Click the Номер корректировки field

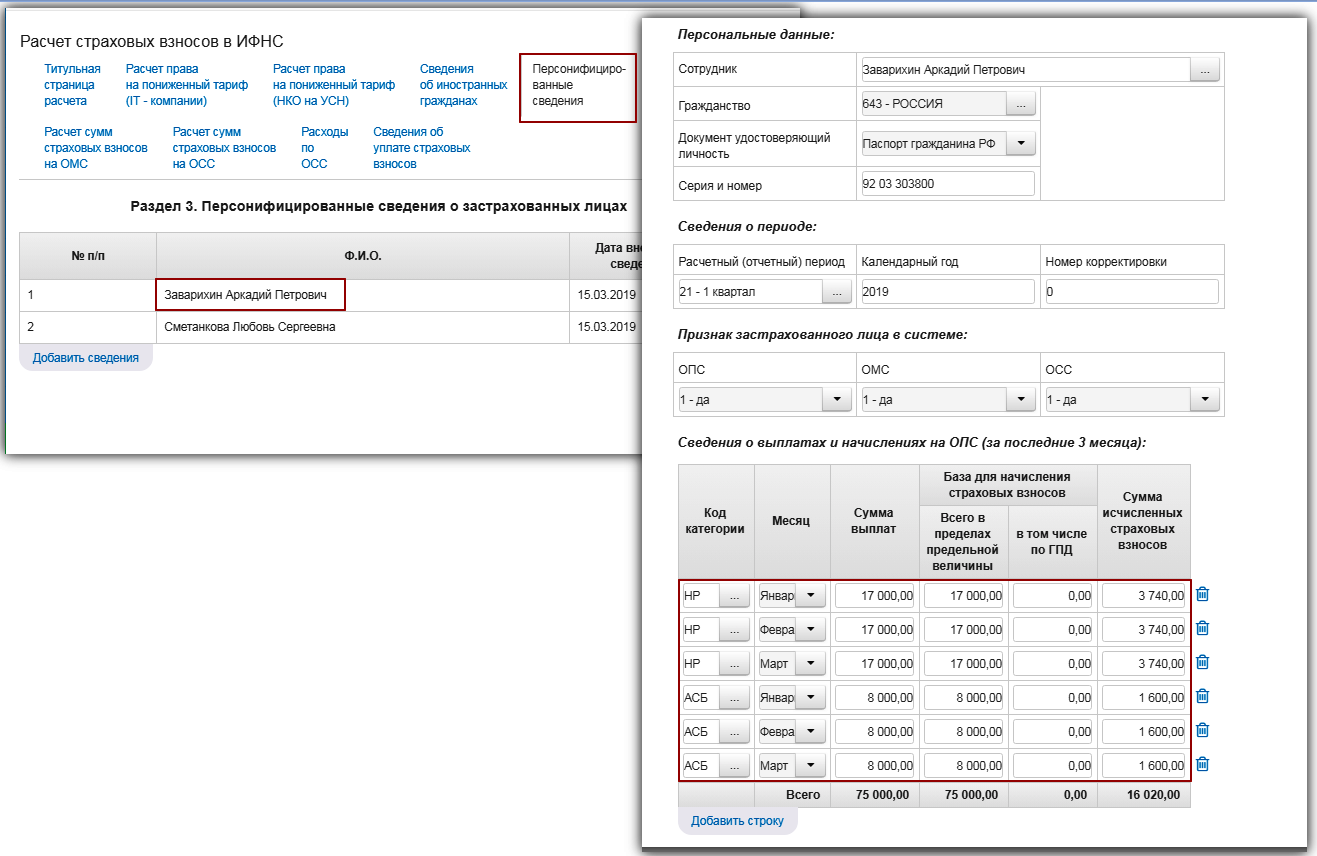(x=1131, y=291)
